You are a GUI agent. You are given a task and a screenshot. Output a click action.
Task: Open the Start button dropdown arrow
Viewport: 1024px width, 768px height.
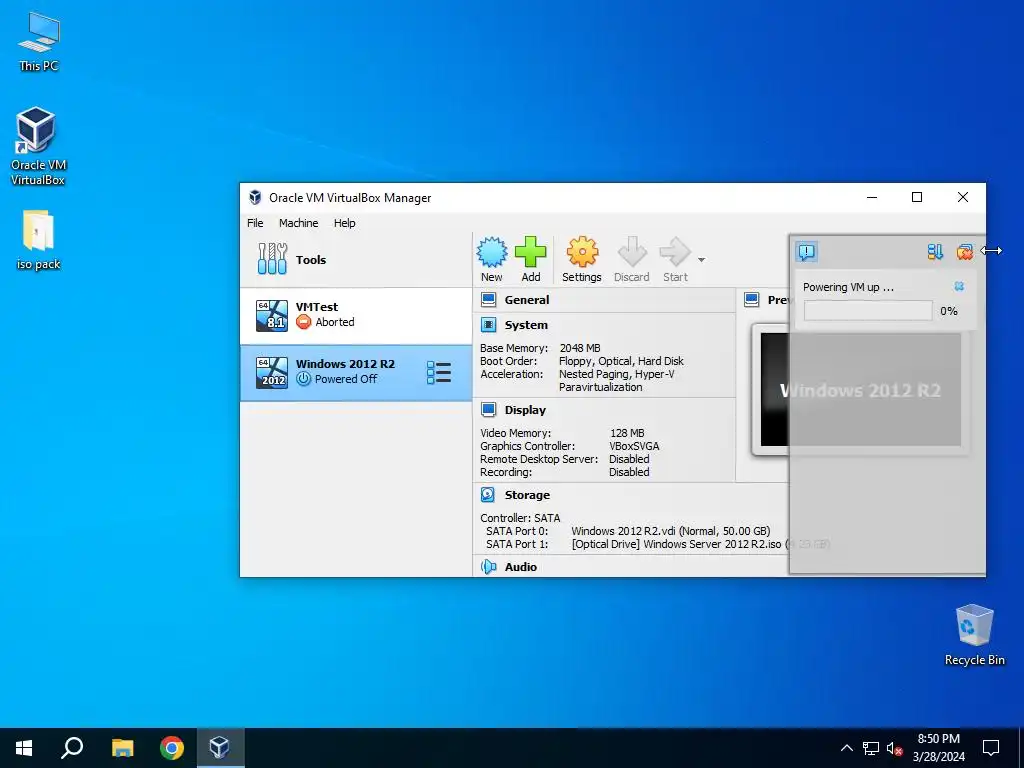[x=701, y=260]
